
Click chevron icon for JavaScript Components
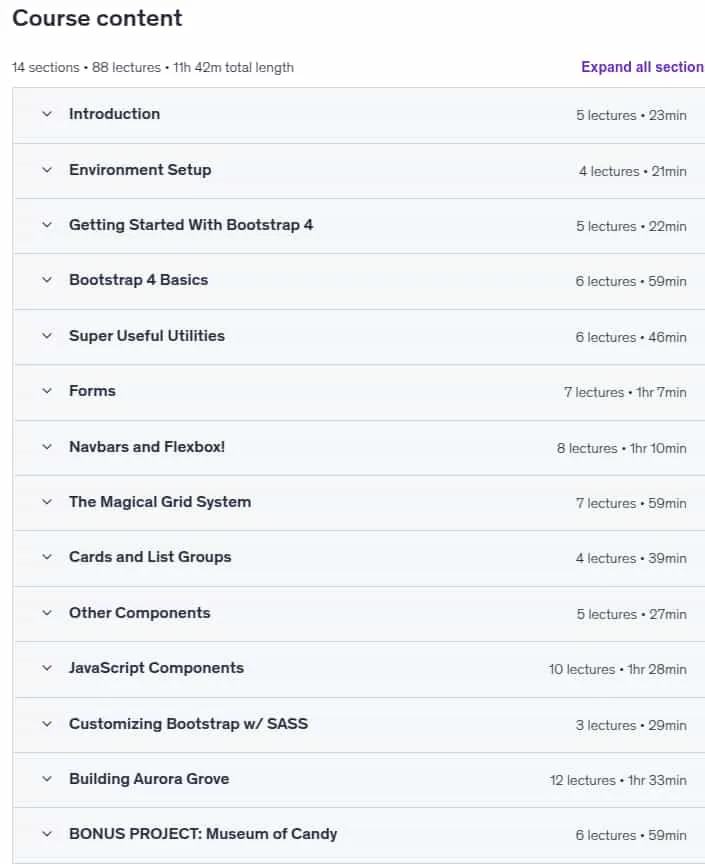47,668
